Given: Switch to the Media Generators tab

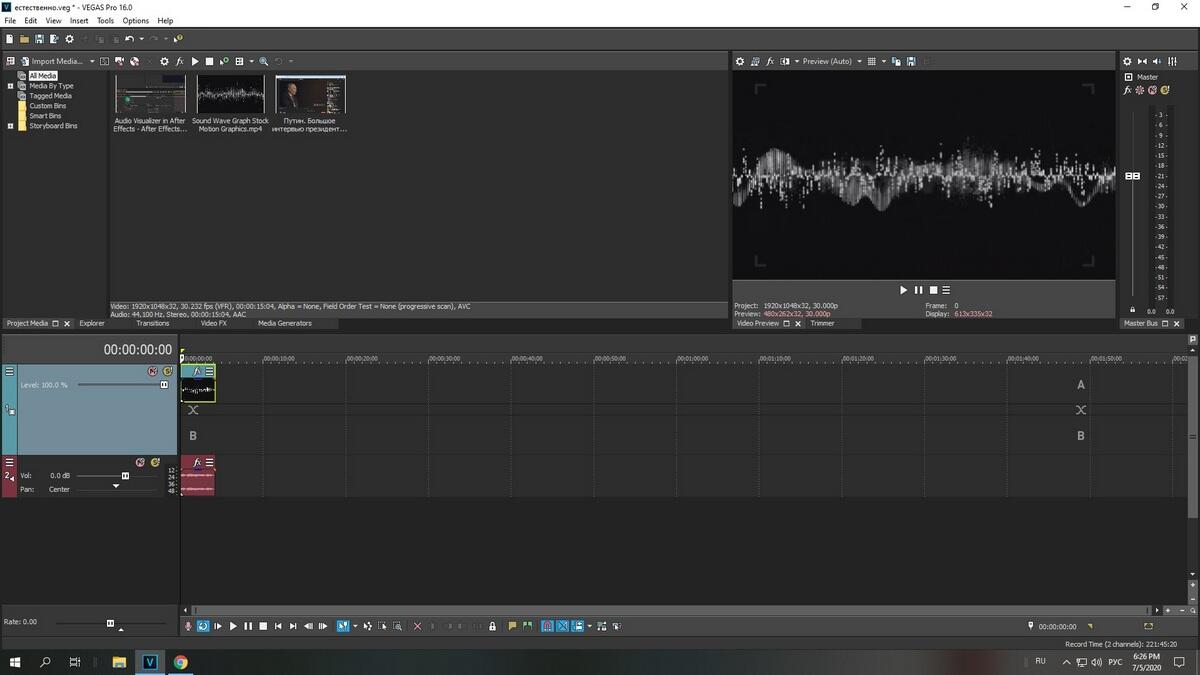Looking at the screenshot, I should tap(284, 323).
